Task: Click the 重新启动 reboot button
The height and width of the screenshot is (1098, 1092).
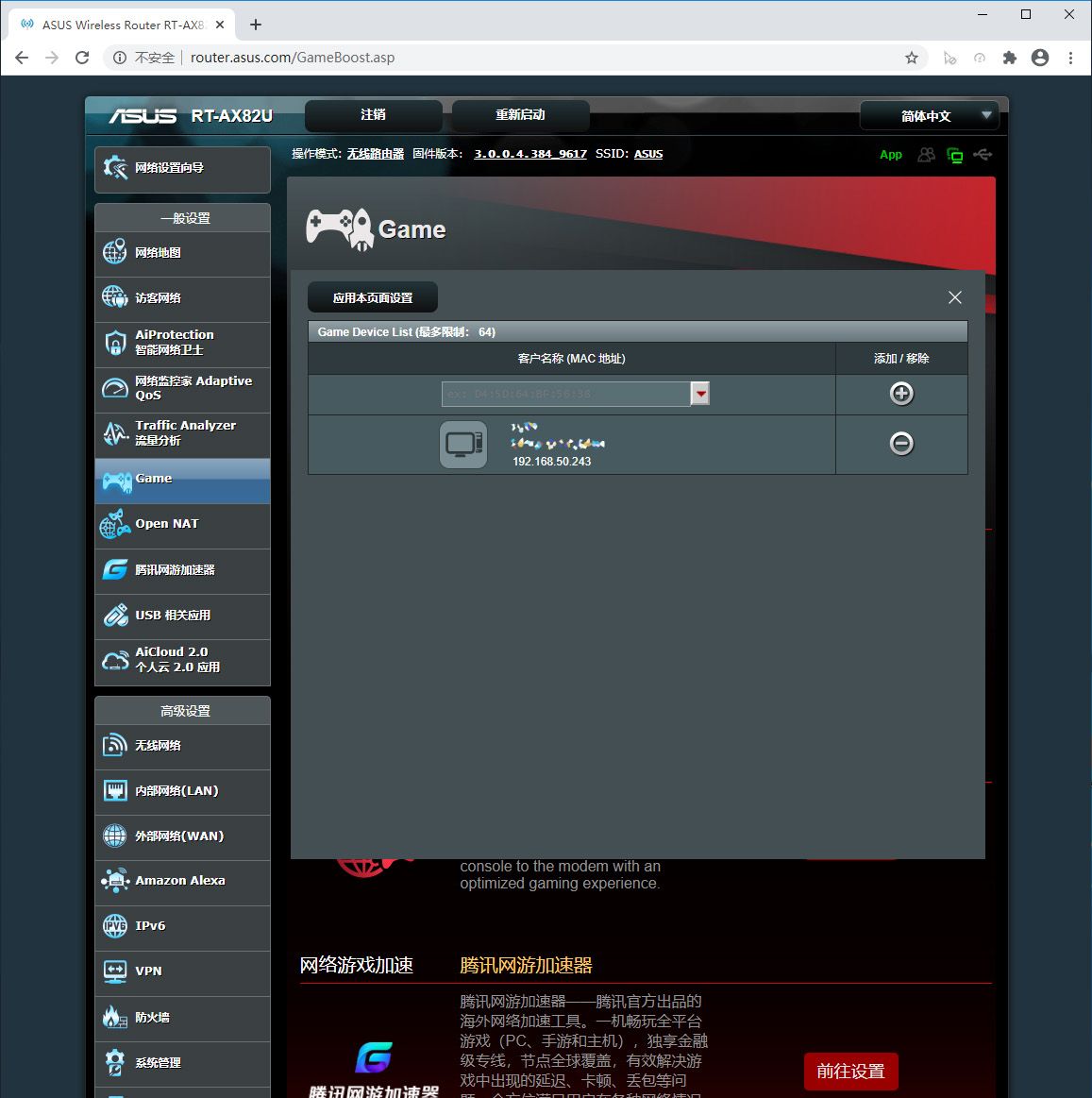Action: point(520,115)
